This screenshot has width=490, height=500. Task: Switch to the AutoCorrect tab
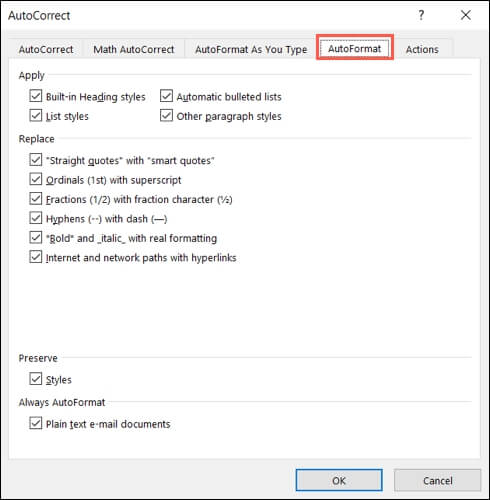coord(46,49)
